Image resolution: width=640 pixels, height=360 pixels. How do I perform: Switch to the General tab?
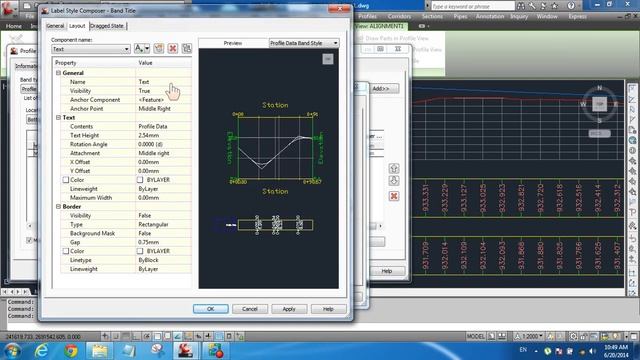(x=55, y=26)
